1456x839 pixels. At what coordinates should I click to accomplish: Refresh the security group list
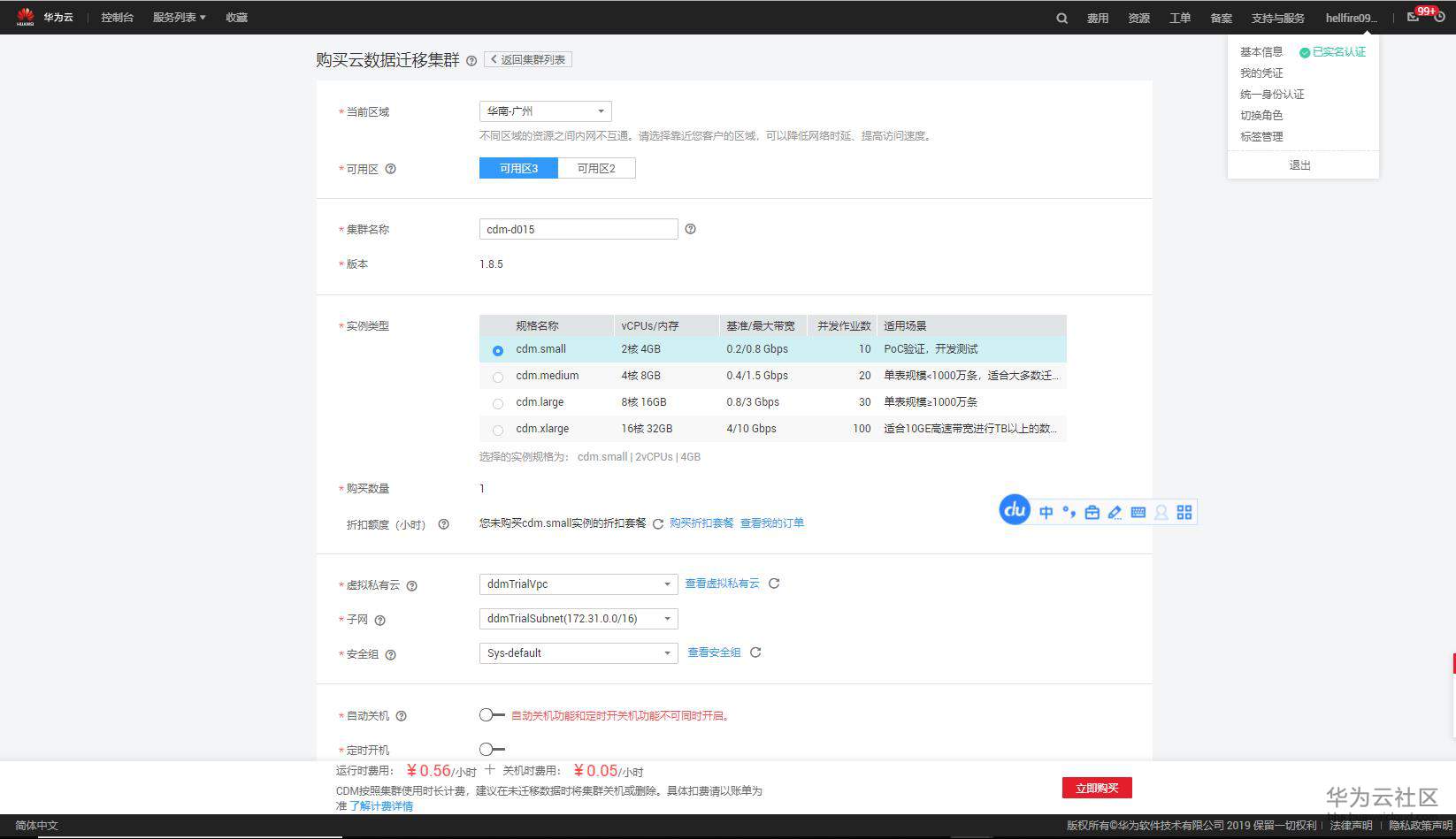click(x=755, y=652)
